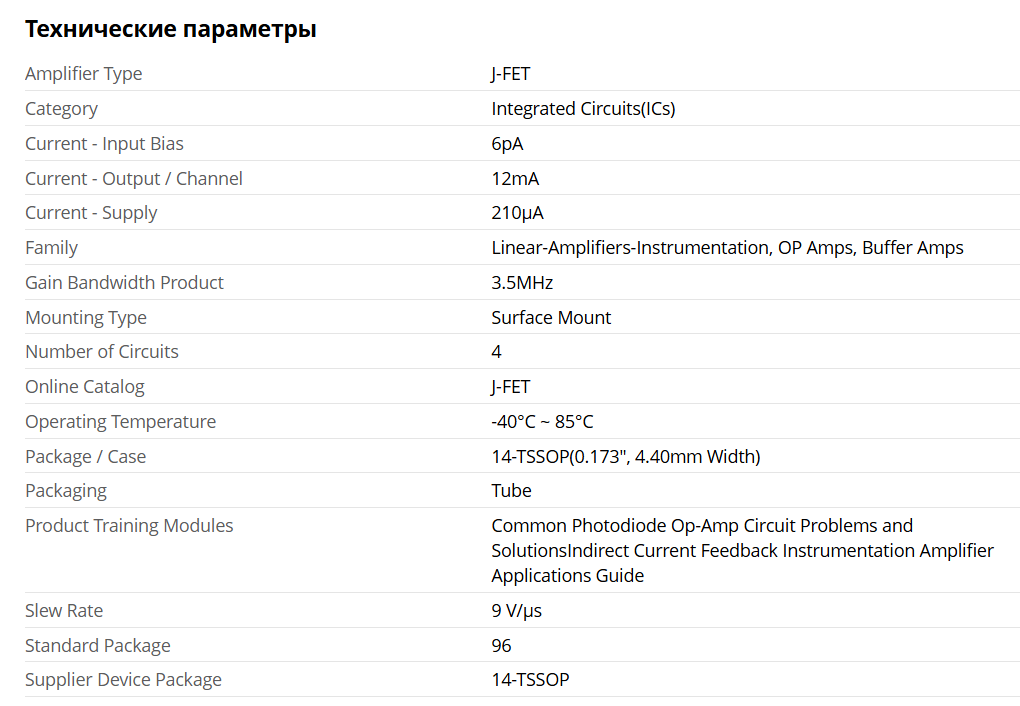Click the "6pA" input bias value
The image size is (1020, 706).
click(507, 144)
